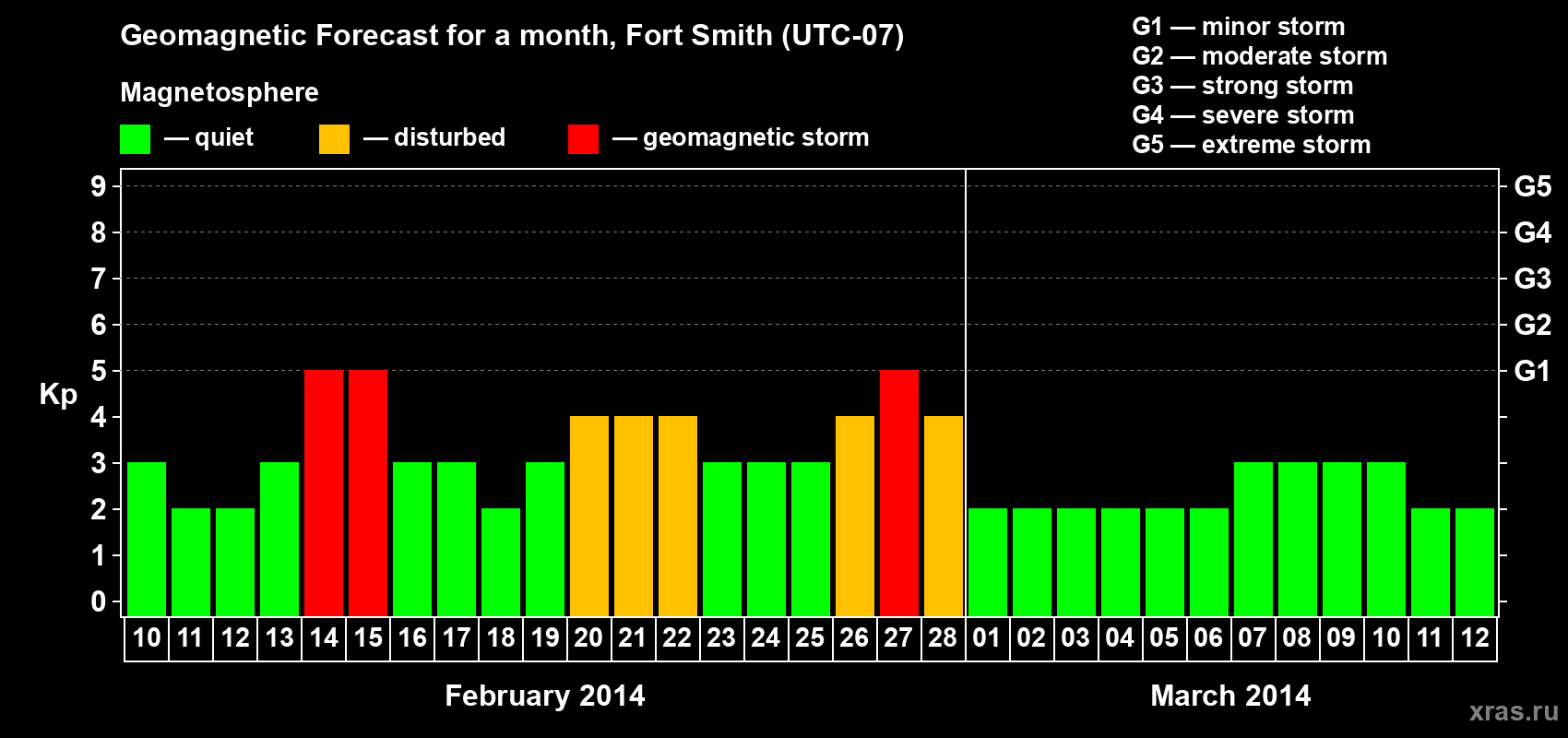This screenshot has width=1568, height=738.
Task: Click the date label 24 on the axis
Action: 766,638
